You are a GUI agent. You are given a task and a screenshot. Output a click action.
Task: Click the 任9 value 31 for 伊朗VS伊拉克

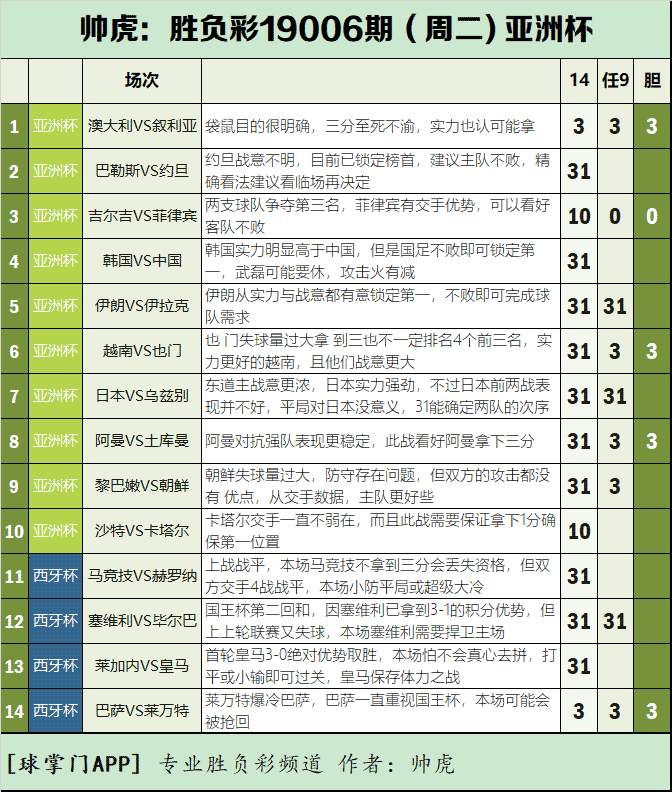coord(615,307)
